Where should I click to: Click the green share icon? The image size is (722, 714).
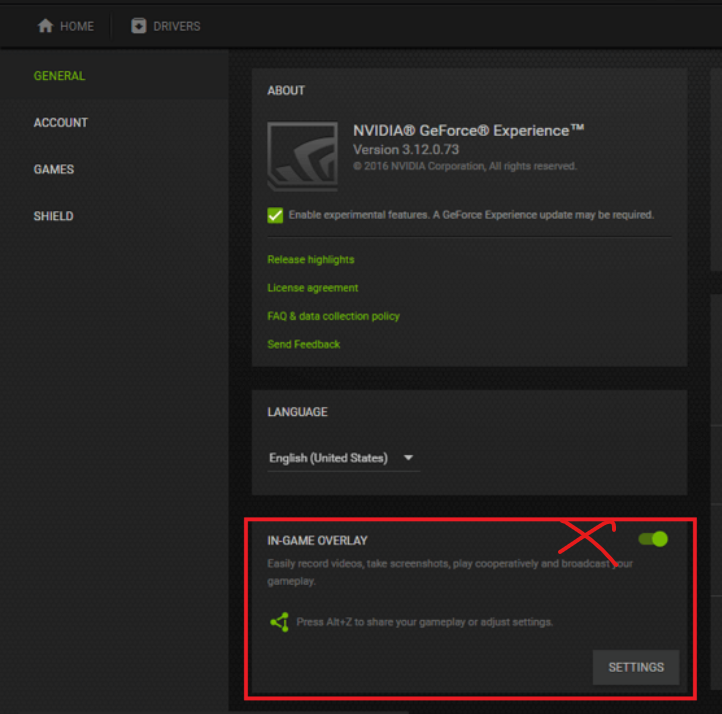[x=279, y=622]
